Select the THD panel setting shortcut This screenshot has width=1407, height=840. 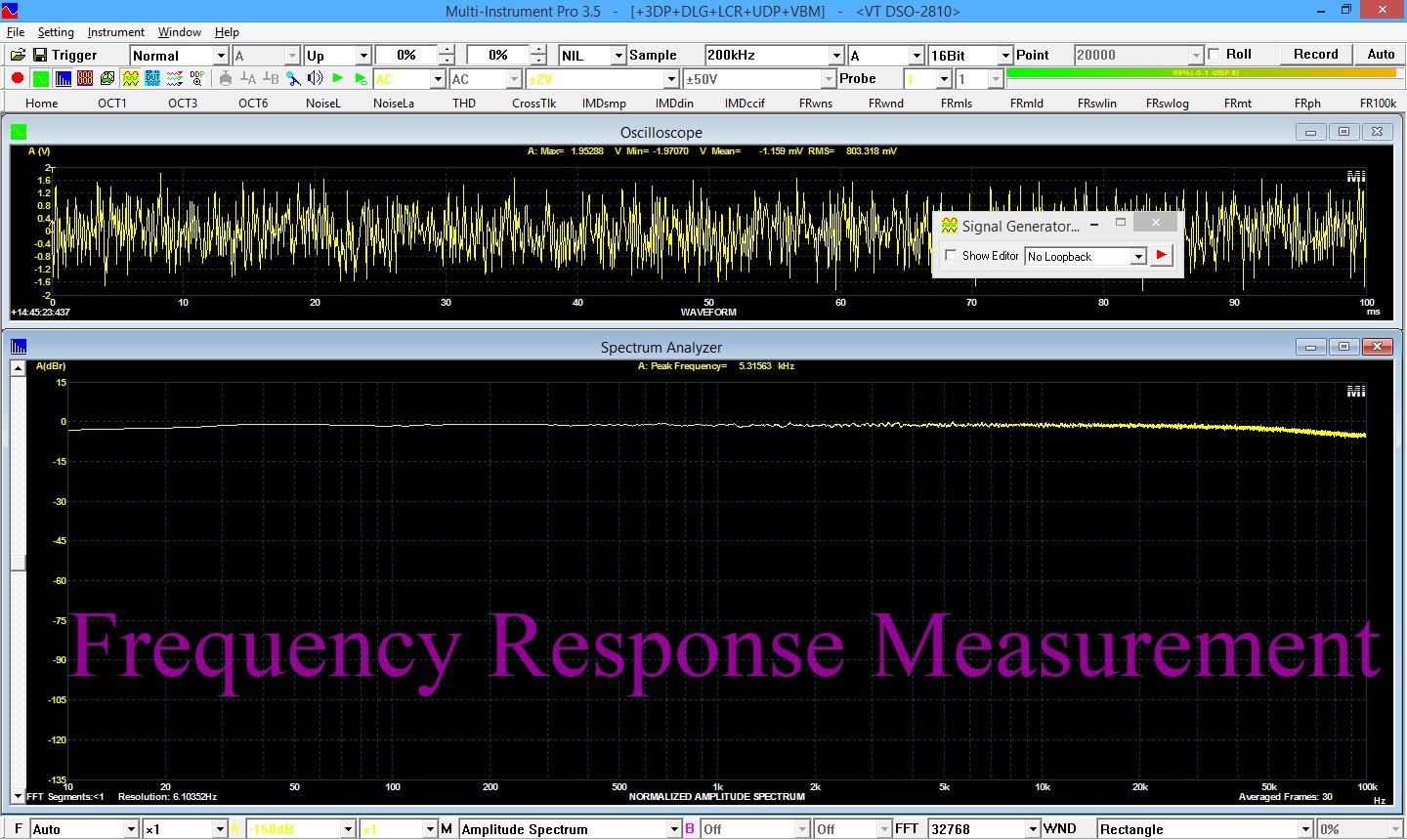464,103
